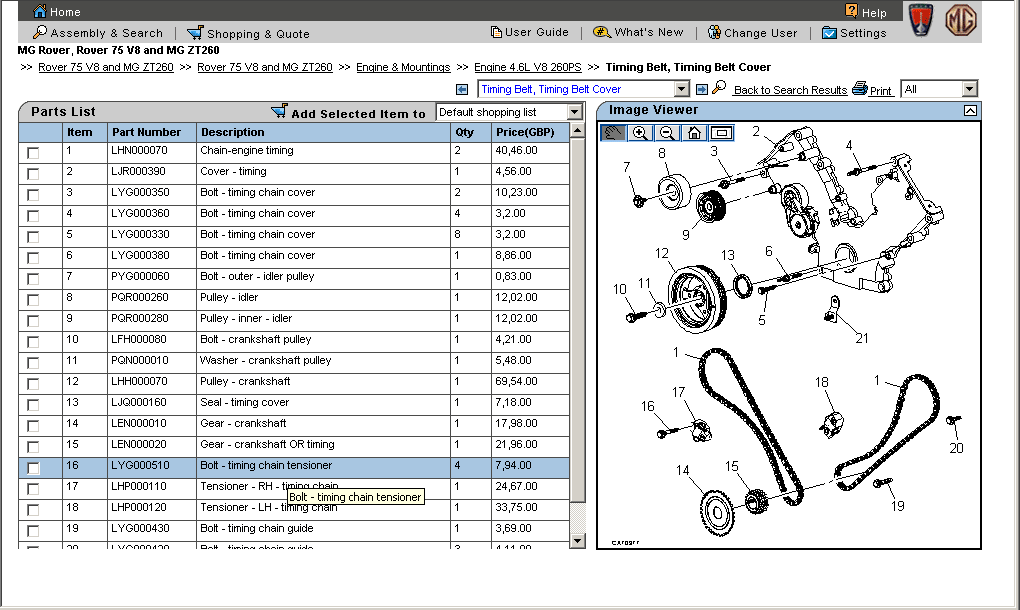Click the price 69,54.00
This screenshot has width=1020, height=610.
click(517, 381)
